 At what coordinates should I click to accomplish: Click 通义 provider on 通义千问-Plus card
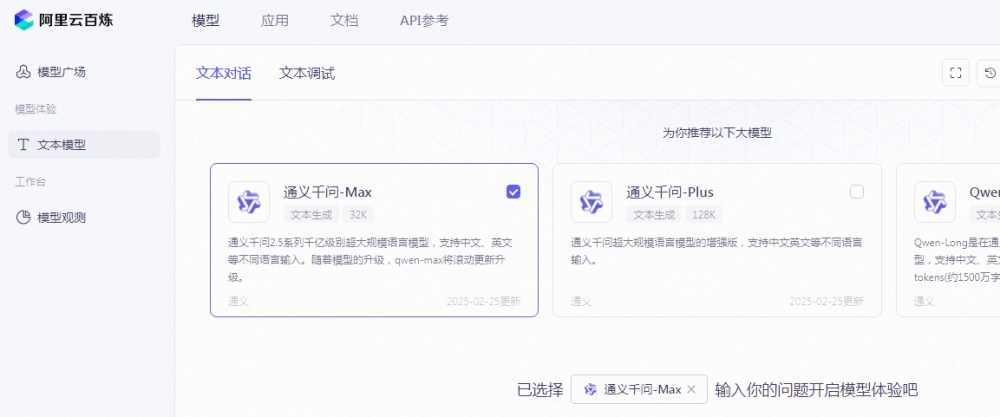tap(581, 301)
